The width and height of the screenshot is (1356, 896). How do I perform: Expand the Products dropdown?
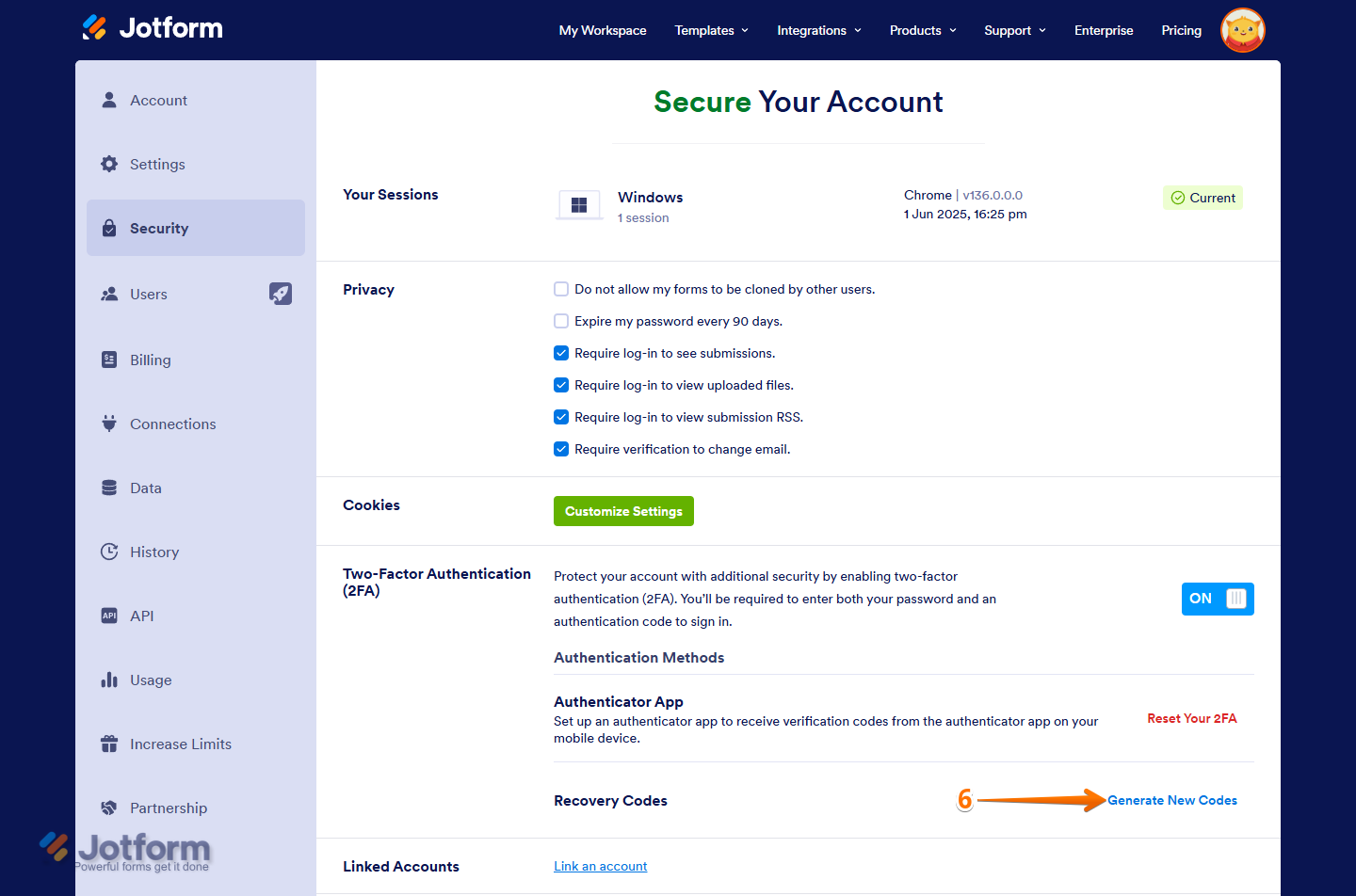point(922,30)
